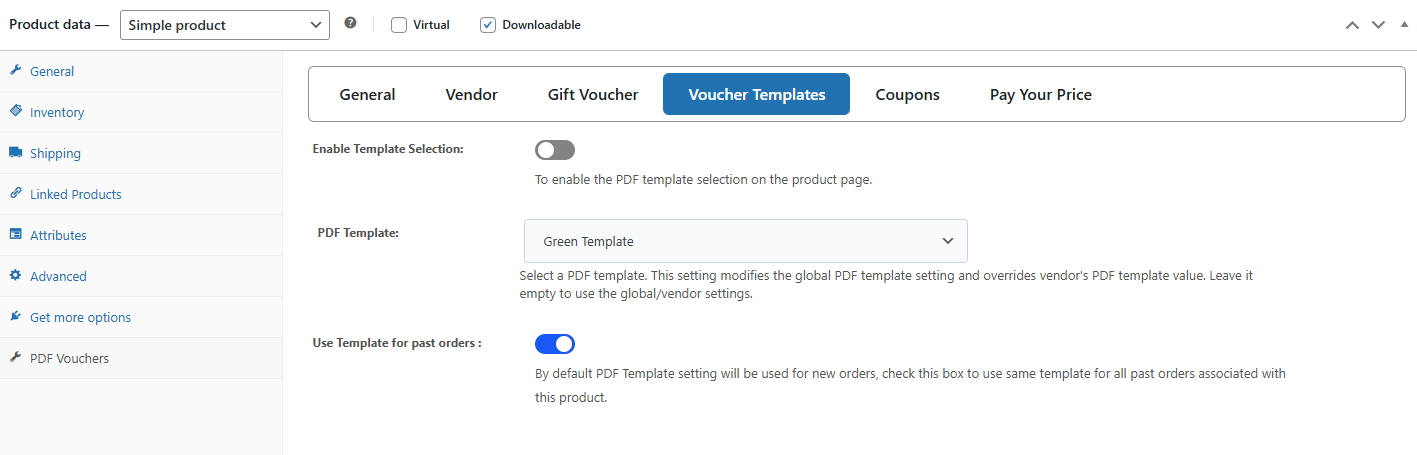Click the Get more options plugin icon
Screen dimensions: 1417x455
(16, 317)
